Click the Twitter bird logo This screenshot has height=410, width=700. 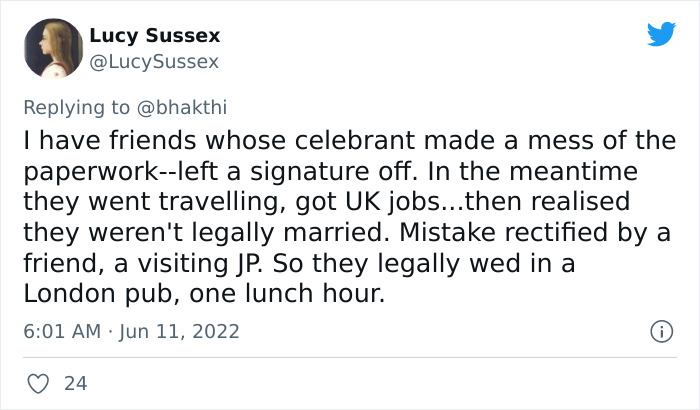[x=661, y=35]
